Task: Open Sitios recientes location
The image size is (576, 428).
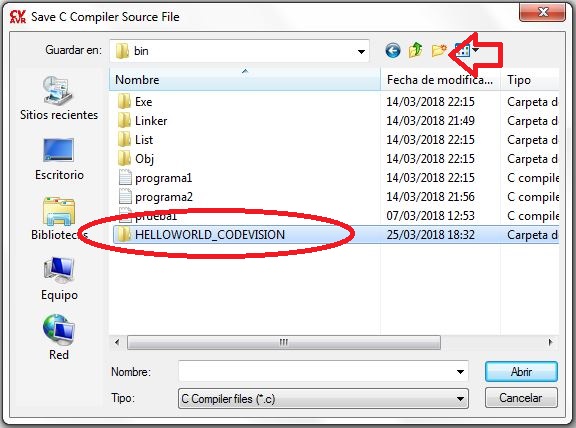Action: (x=59, y=98)
